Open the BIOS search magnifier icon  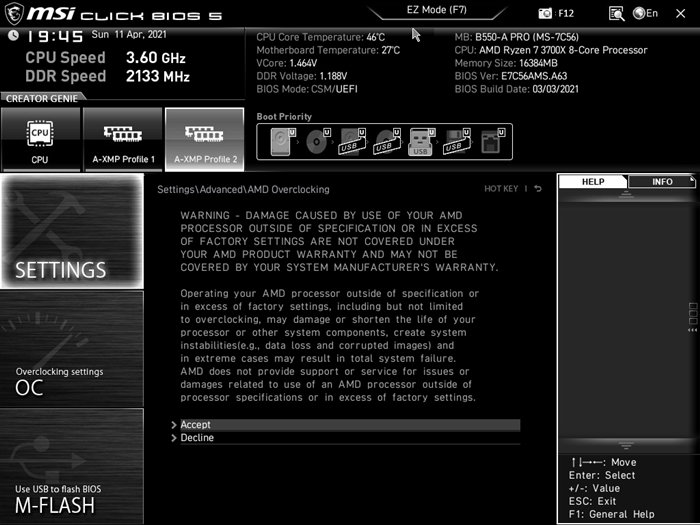tap(617, 13)
